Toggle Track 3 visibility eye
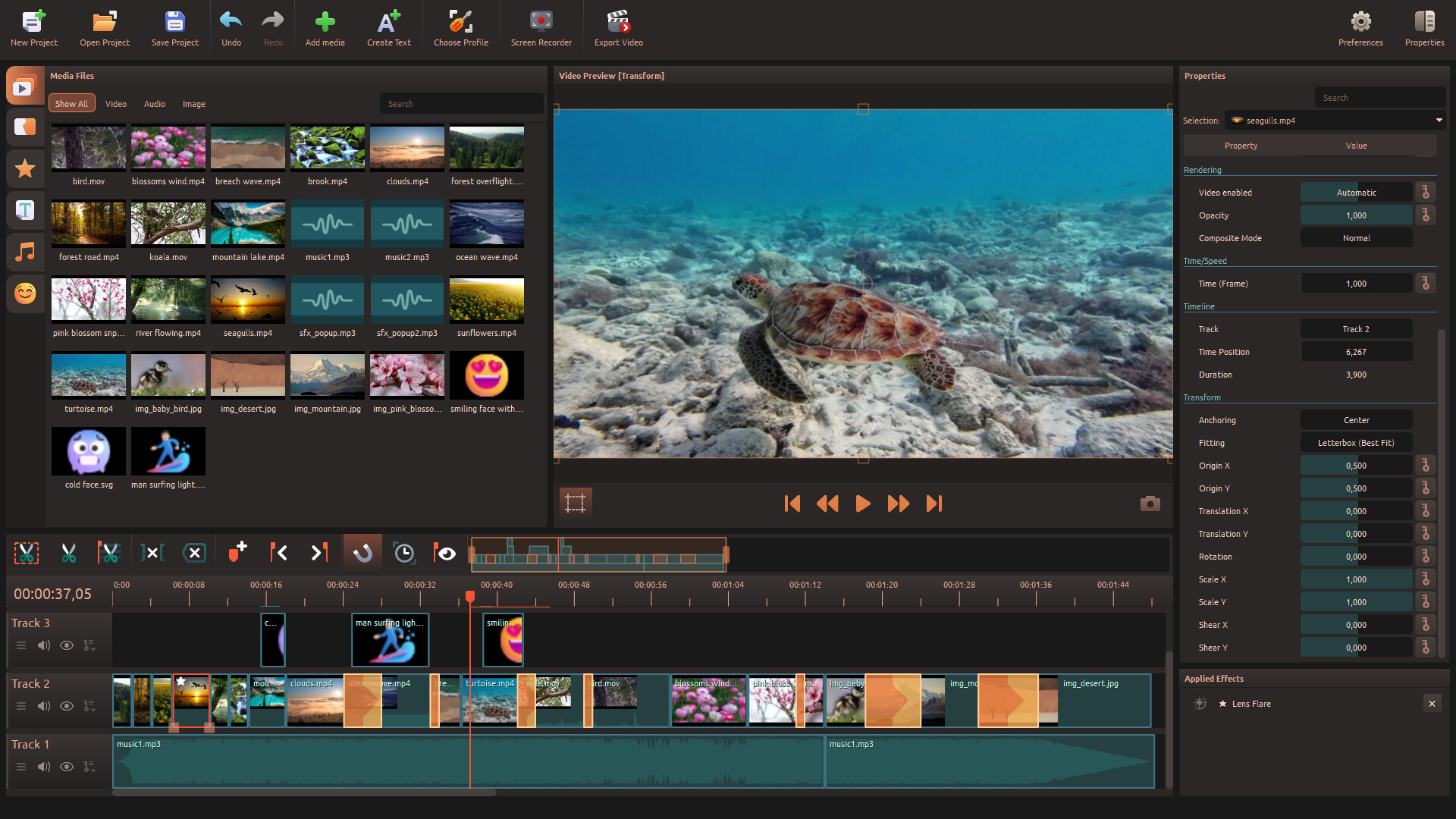 coord(67,645)
